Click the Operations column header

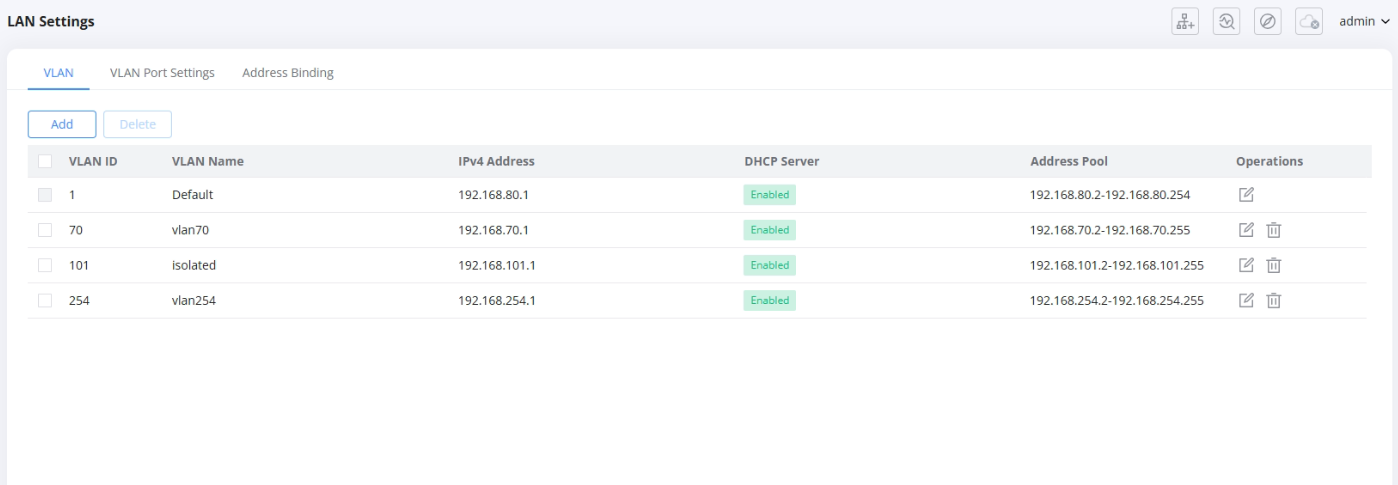[x=1269, y=161]
